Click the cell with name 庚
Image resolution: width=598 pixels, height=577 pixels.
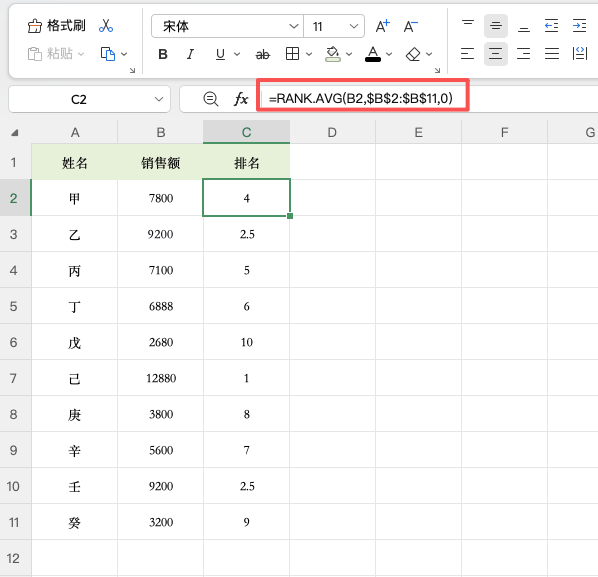tap(75, 414)
